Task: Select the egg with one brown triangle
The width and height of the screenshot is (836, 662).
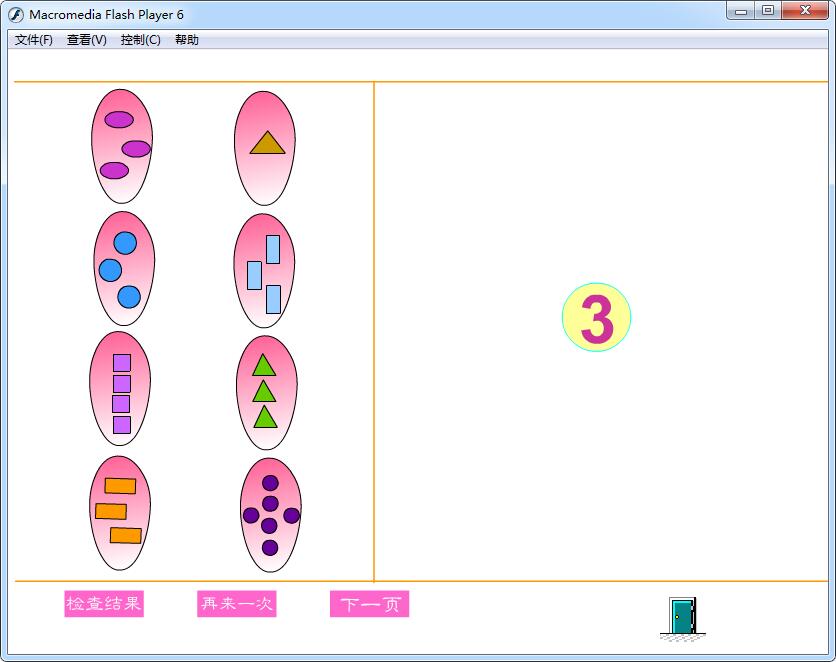Action: click(265, 147)
